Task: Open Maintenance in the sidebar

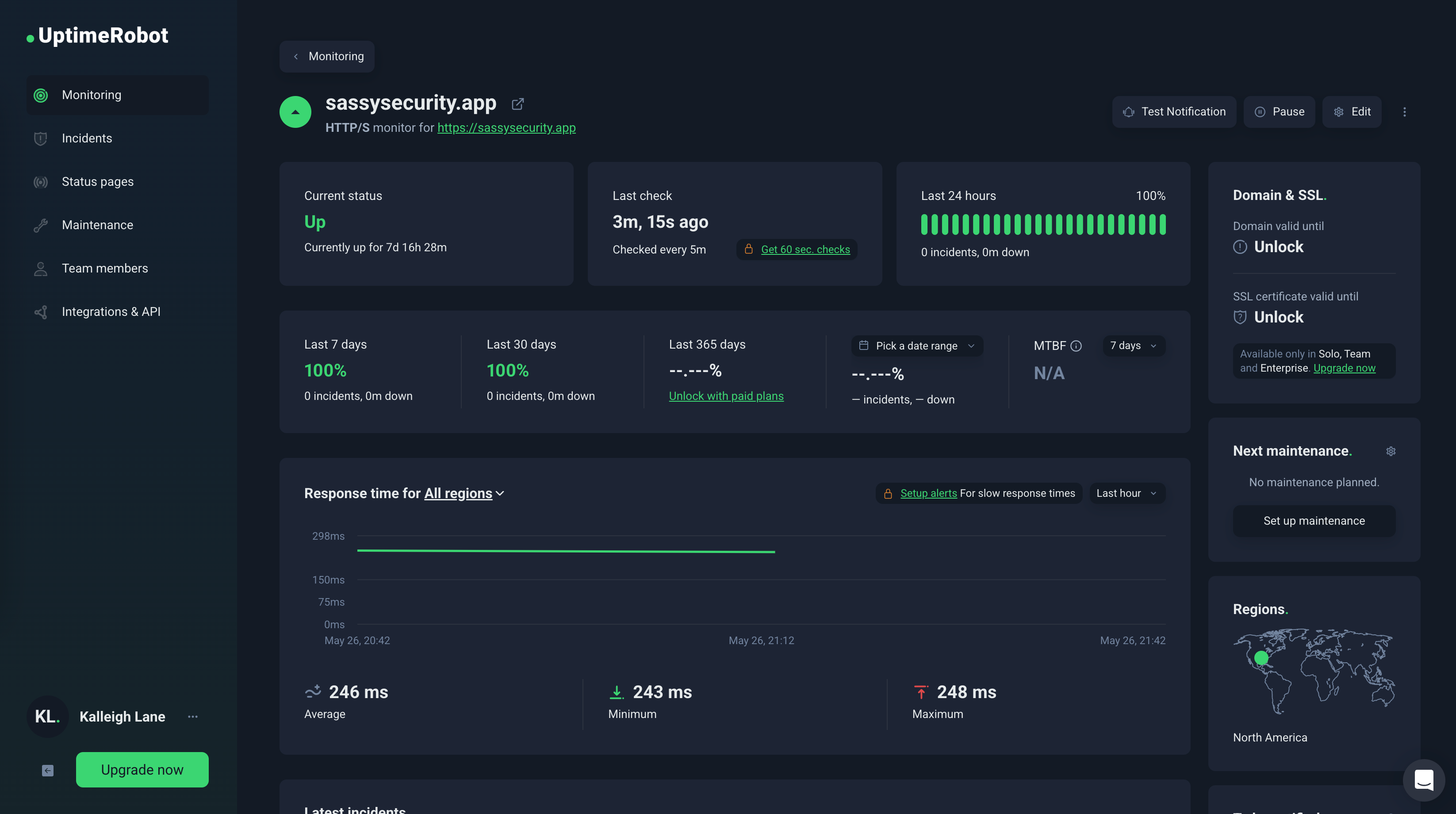Action: pyautogui.click(x=118, y=225)
